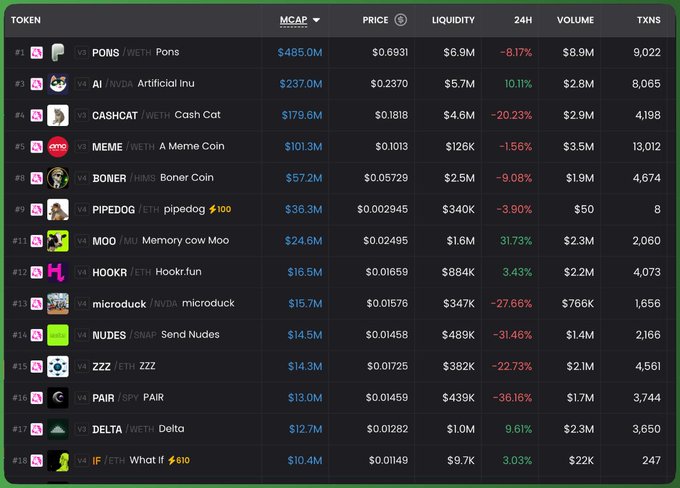680x488 pixels.
Task: Click the pink DEX icon in PONS row
Action: coord(36,53)
